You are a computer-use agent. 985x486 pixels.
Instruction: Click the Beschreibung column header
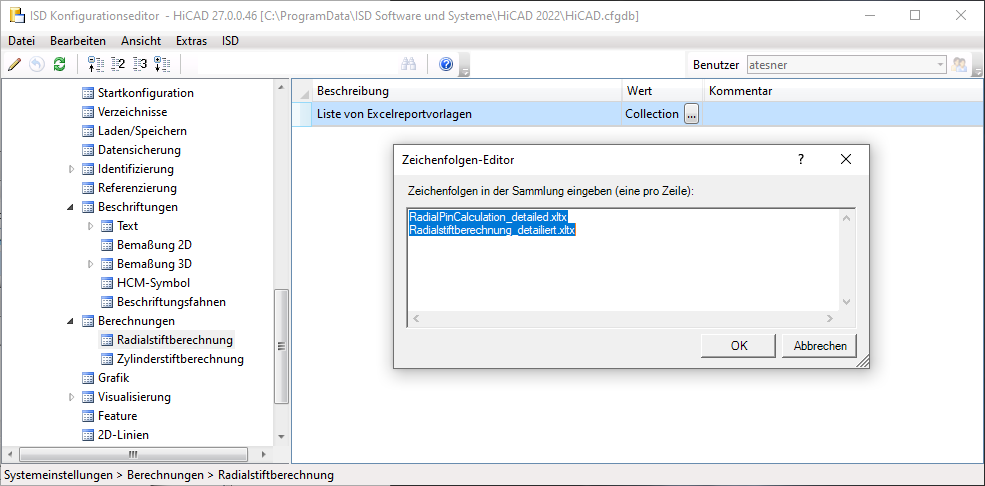pyautogui.click(x=467, y=91)
